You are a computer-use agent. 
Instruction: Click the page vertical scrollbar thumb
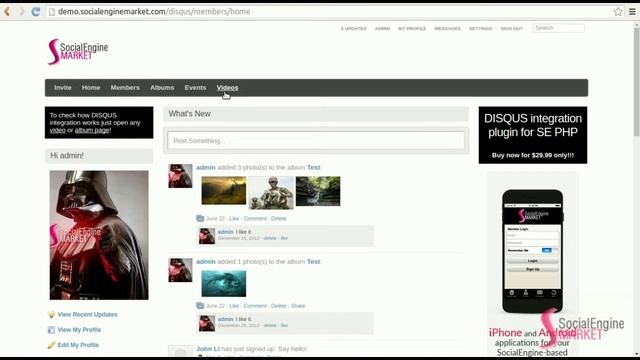pos(636,82)
